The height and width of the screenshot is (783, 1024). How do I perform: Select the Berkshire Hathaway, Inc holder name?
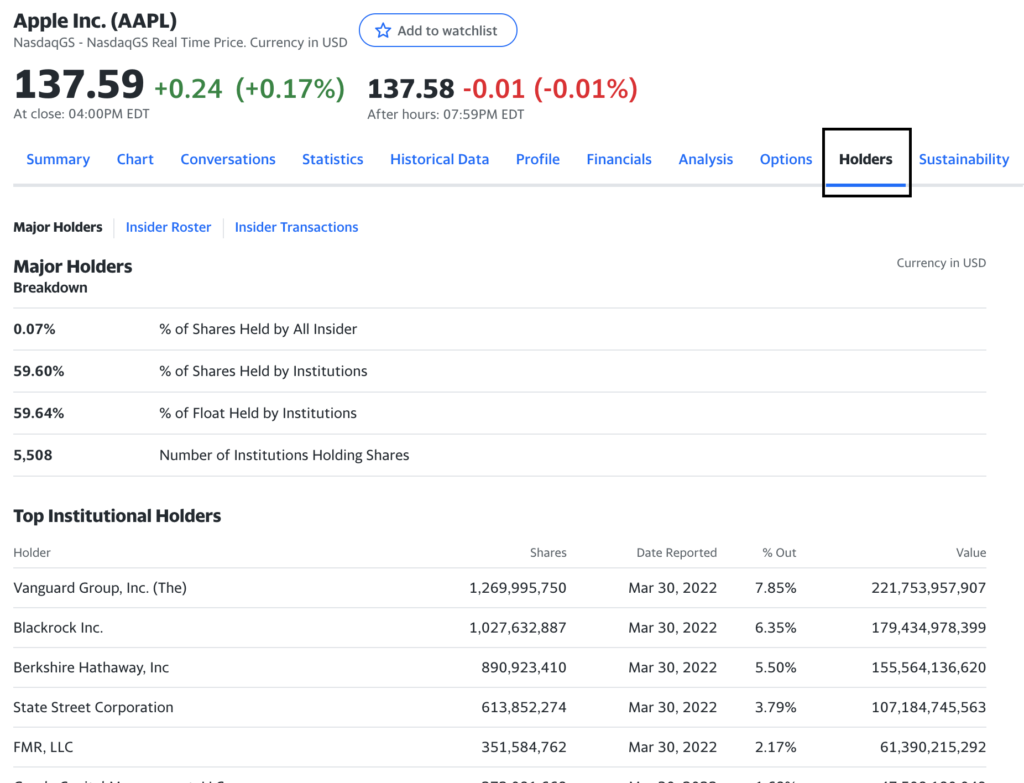[x=91, y=667]
